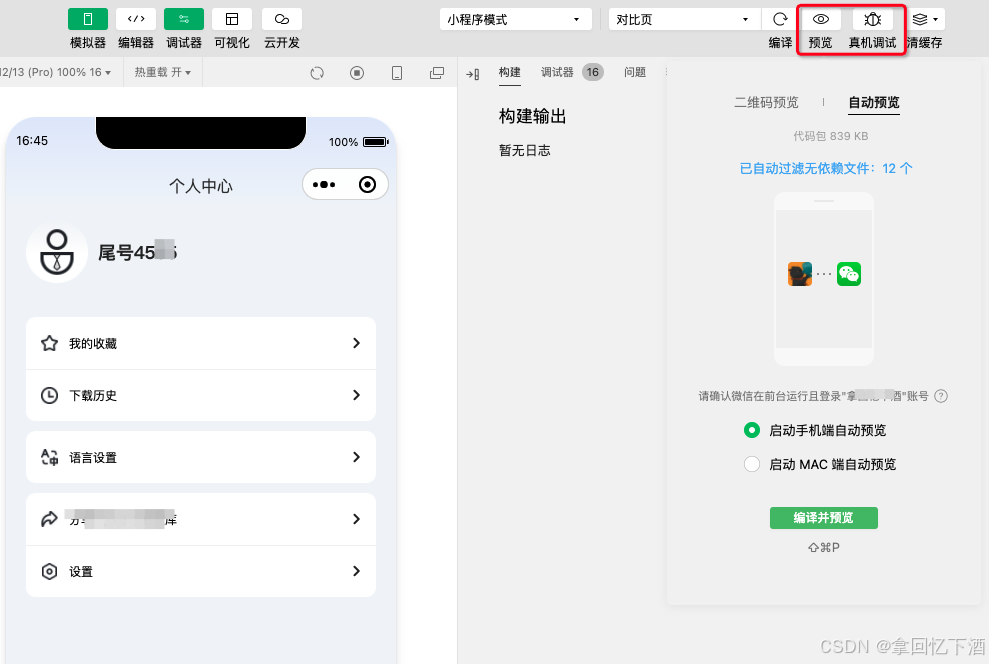Open the 对比页 page selector dropdown
The height and width of the screenshot is (664, 989).
684,18
